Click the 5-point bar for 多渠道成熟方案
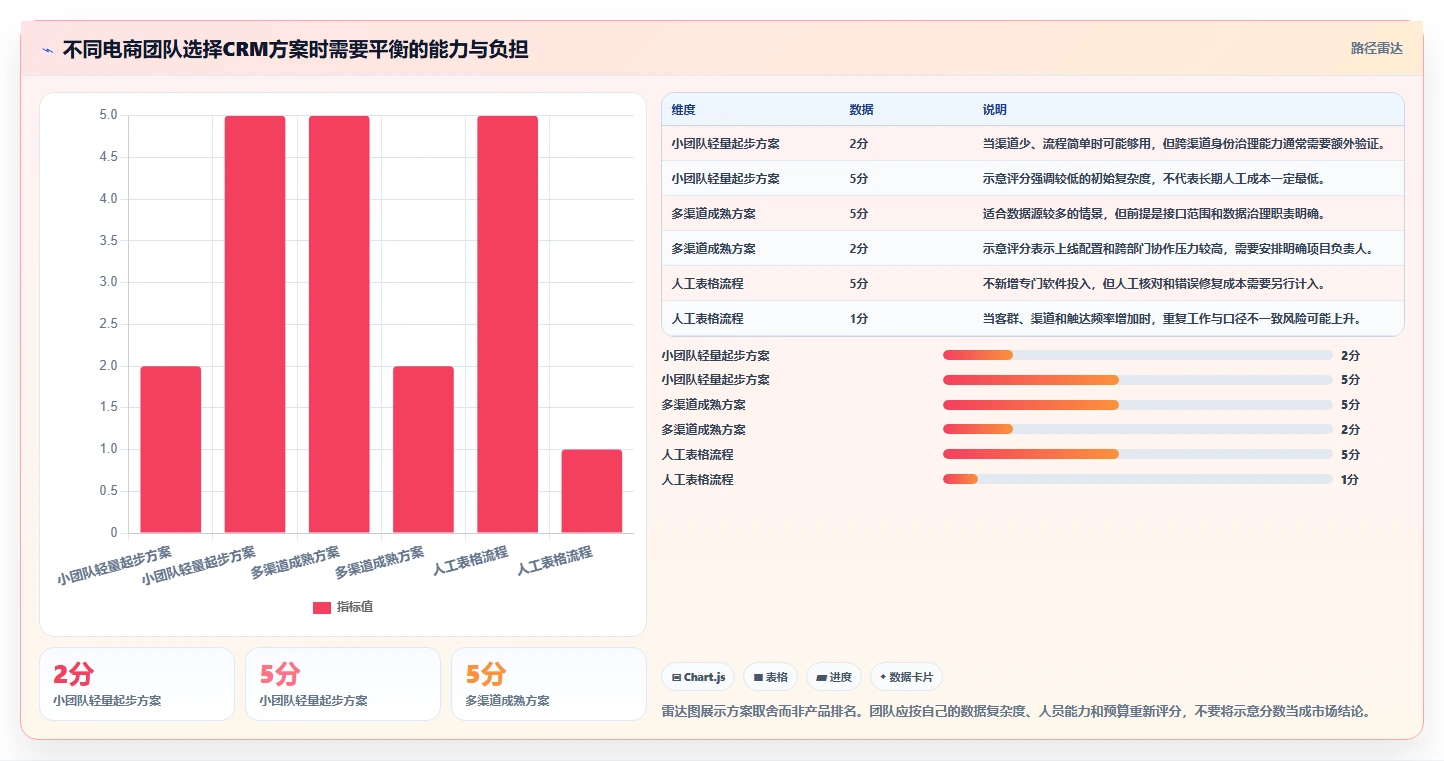The image size is (1444, 761). (x=339, y=324)
